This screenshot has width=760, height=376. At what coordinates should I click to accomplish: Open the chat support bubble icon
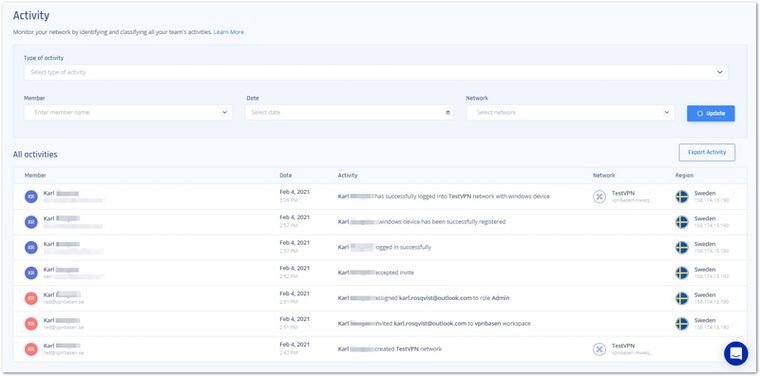736,353
